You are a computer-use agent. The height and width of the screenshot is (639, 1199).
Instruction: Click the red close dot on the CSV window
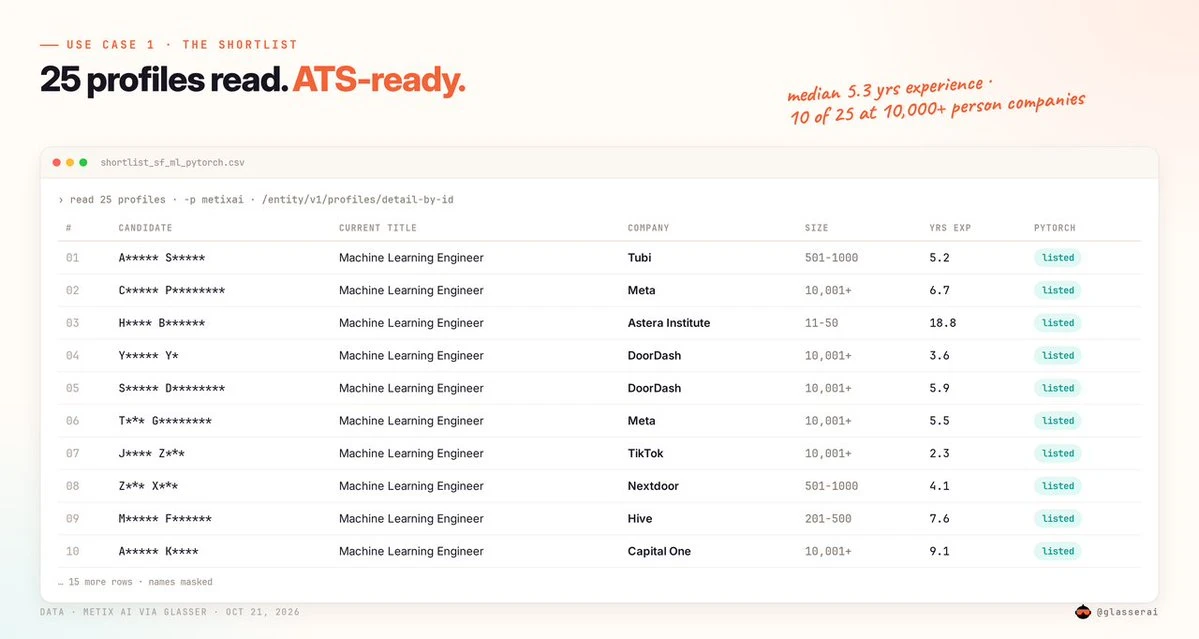coord(57,162)
